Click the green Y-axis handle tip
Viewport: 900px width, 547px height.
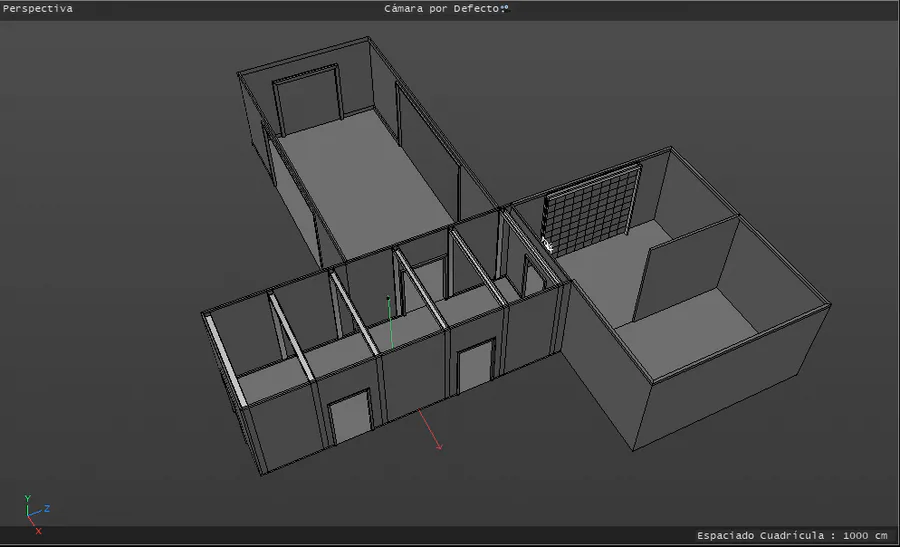389,298
